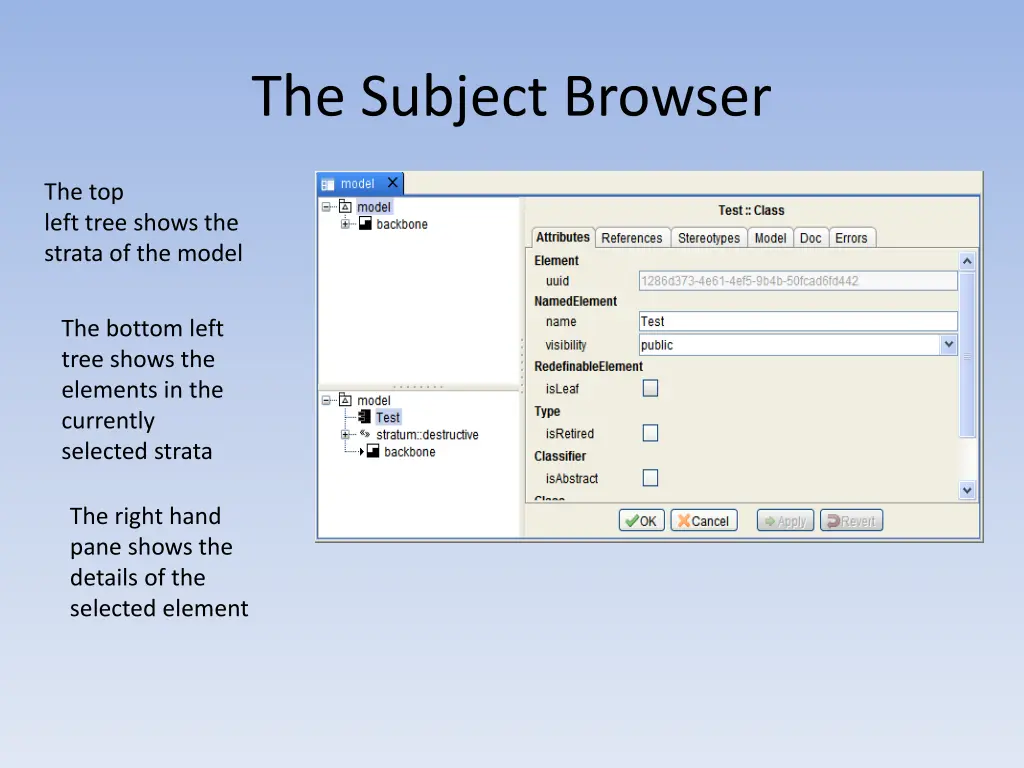Image resolution: width=1024 pixels, height=768 pixels.
Task: Click the model root icon in top tree
Action: [x=345, y=207]
